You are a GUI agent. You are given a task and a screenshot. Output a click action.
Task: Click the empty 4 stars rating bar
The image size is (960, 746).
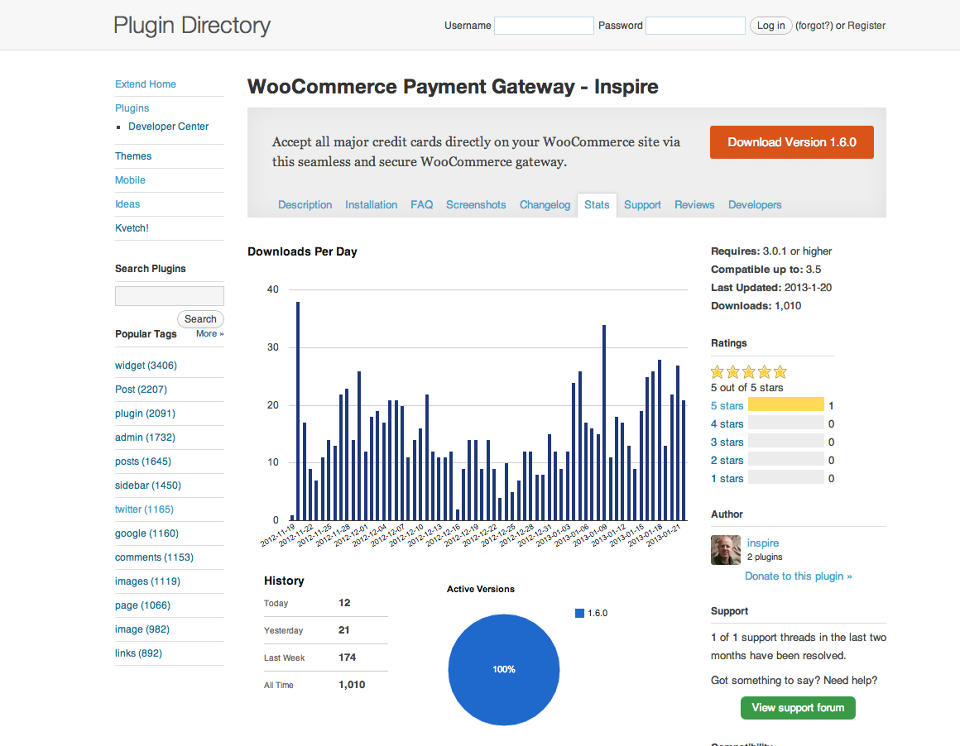point(786,423)
